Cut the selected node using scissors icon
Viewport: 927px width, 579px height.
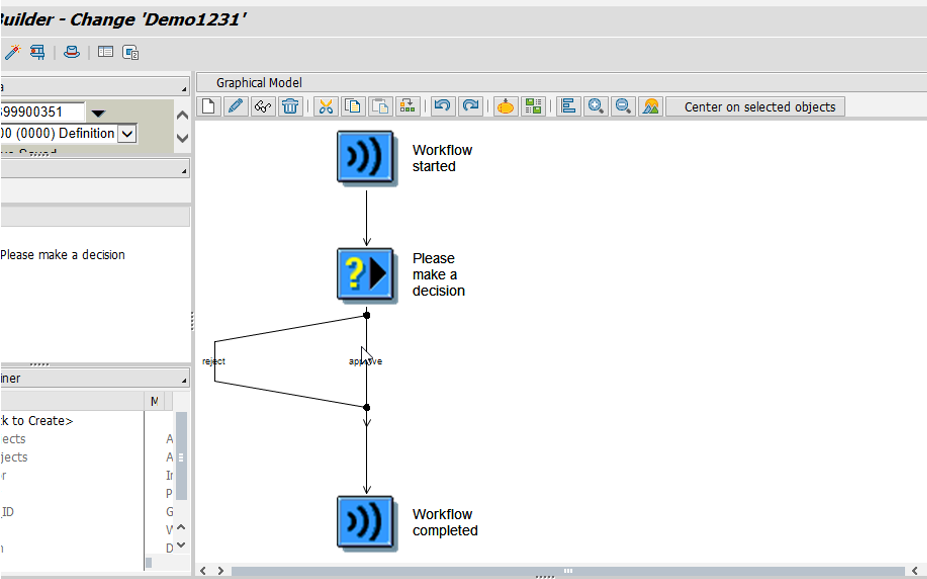[325, 106]
